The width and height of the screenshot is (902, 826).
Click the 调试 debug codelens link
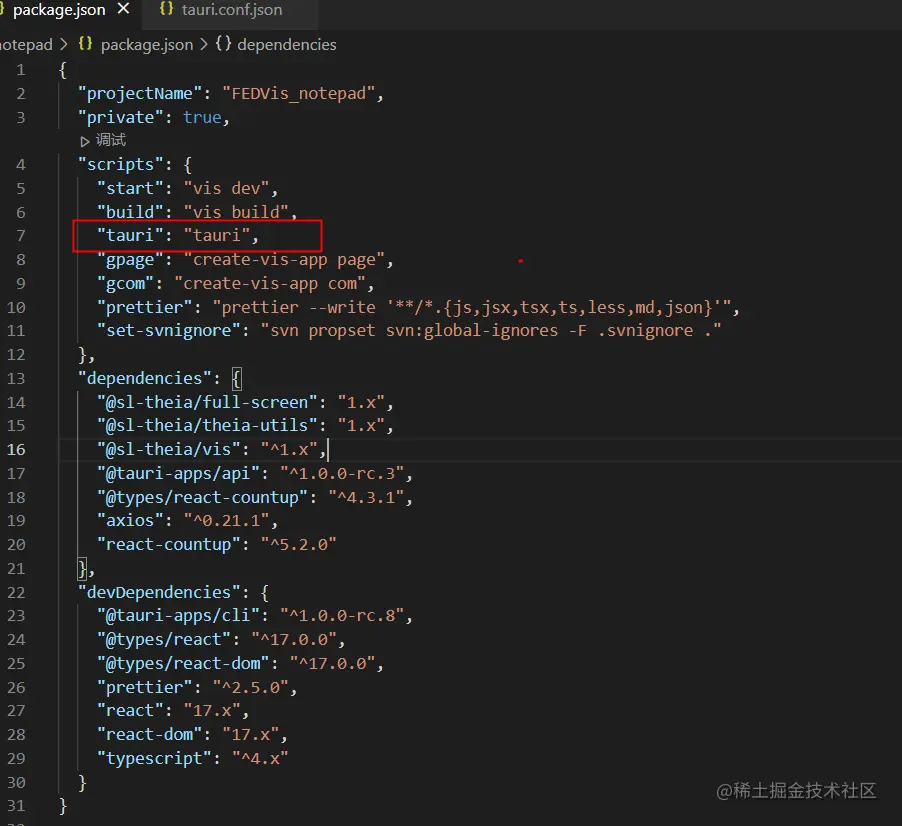pos(110,140)
